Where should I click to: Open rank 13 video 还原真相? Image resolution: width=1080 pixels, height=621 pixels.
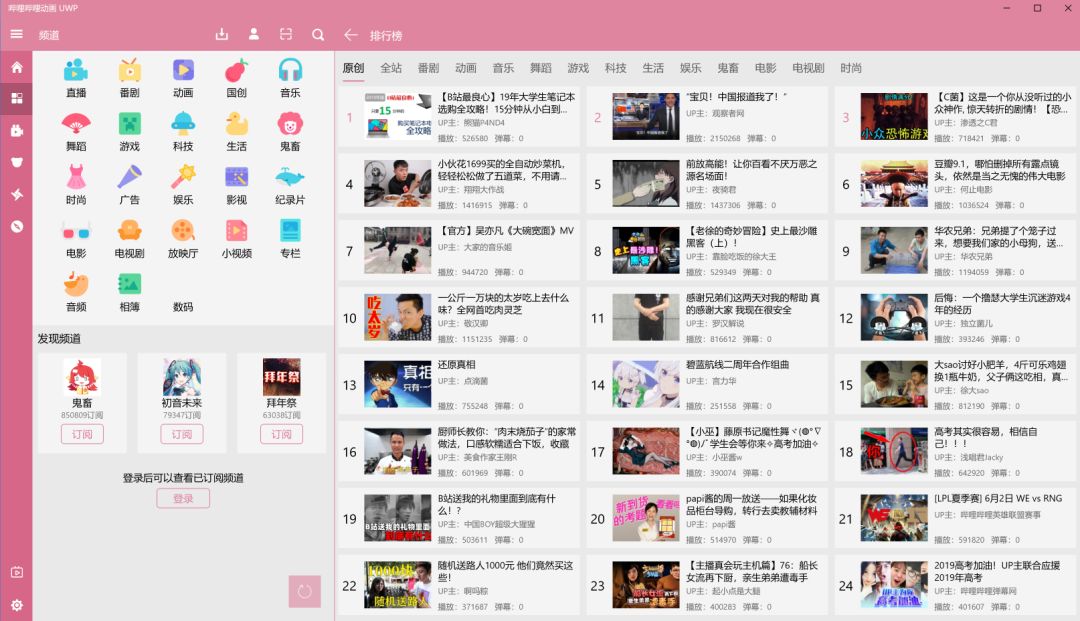pos(459,385)
